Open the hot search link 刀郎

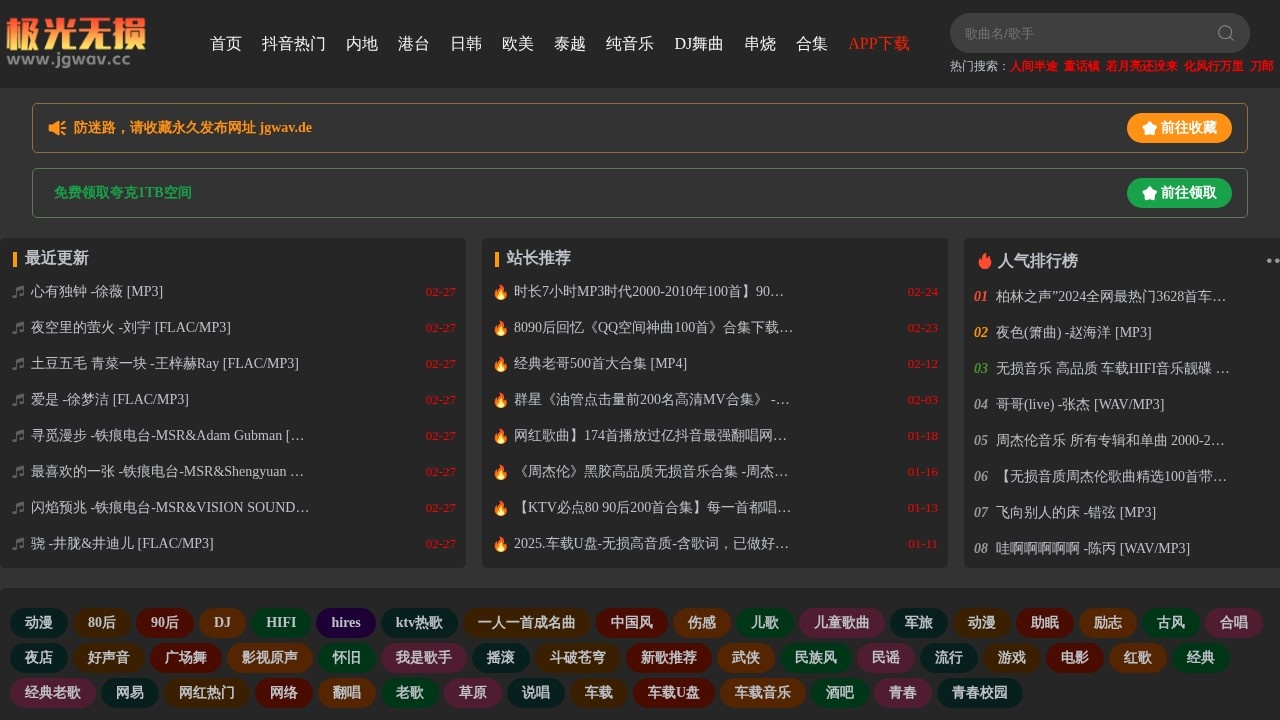1261,66
